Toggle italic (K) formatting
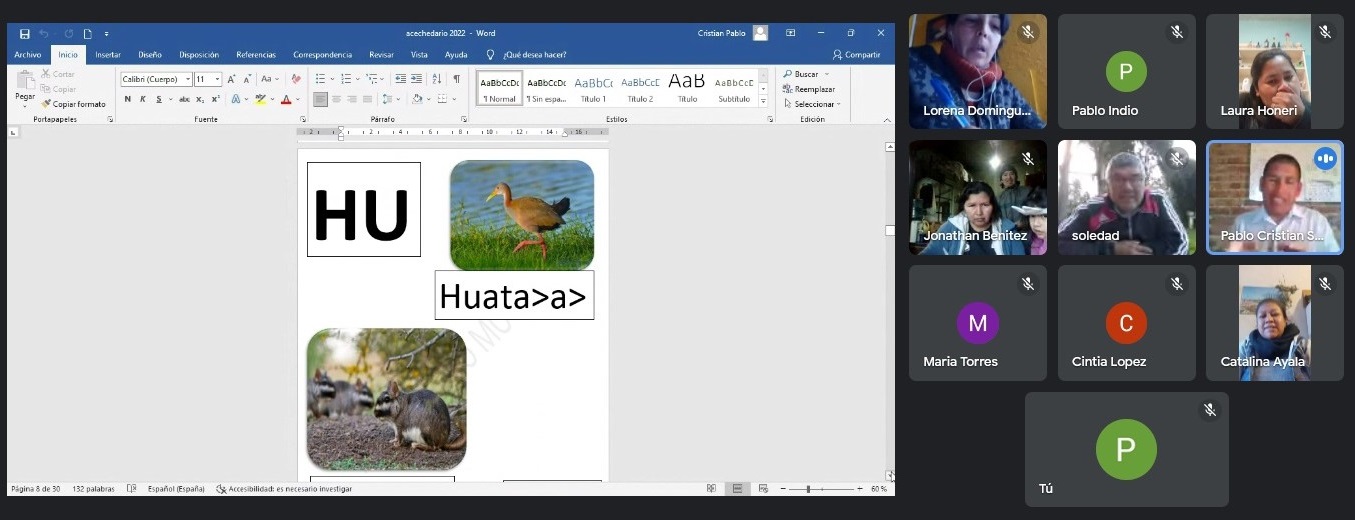 [143, 99]
